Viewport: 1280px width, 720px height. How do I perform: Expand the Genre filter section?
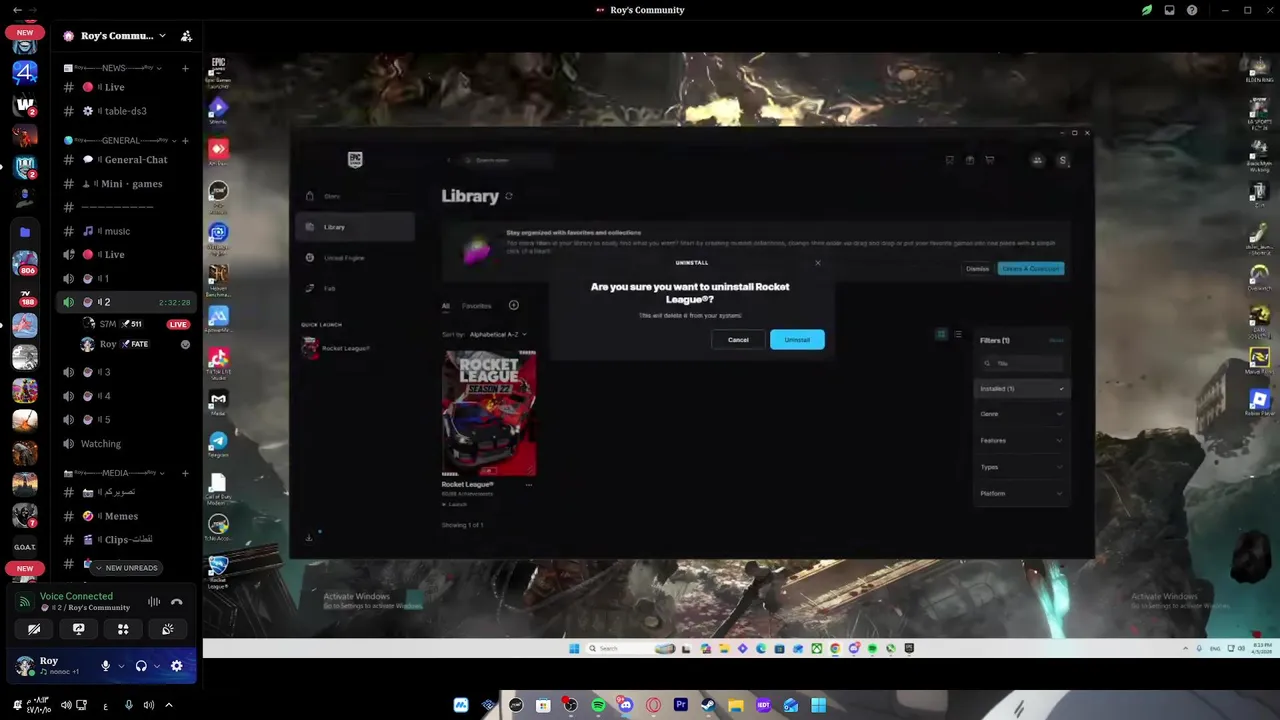(x=1021, y=414)
